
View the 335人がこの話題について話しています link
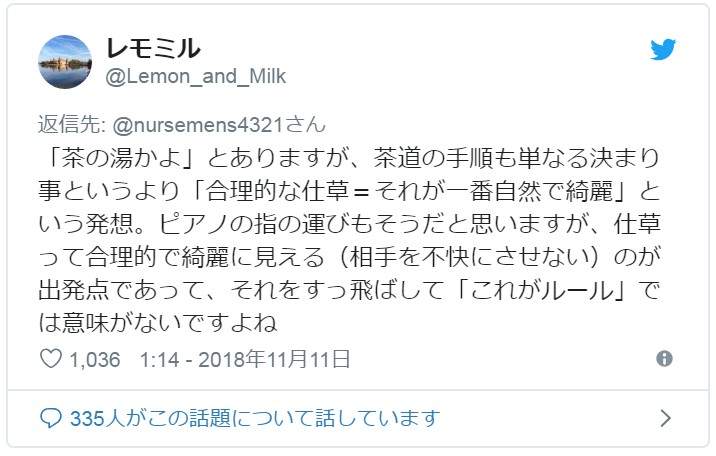pos(255,416)
